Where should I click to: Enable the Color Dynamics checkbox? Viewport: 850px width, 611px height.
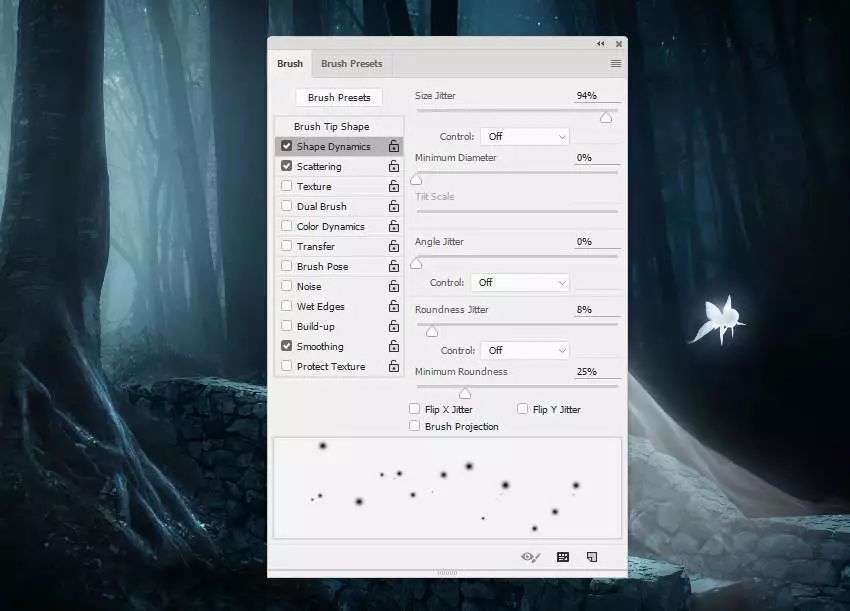(x=287, y=226)
